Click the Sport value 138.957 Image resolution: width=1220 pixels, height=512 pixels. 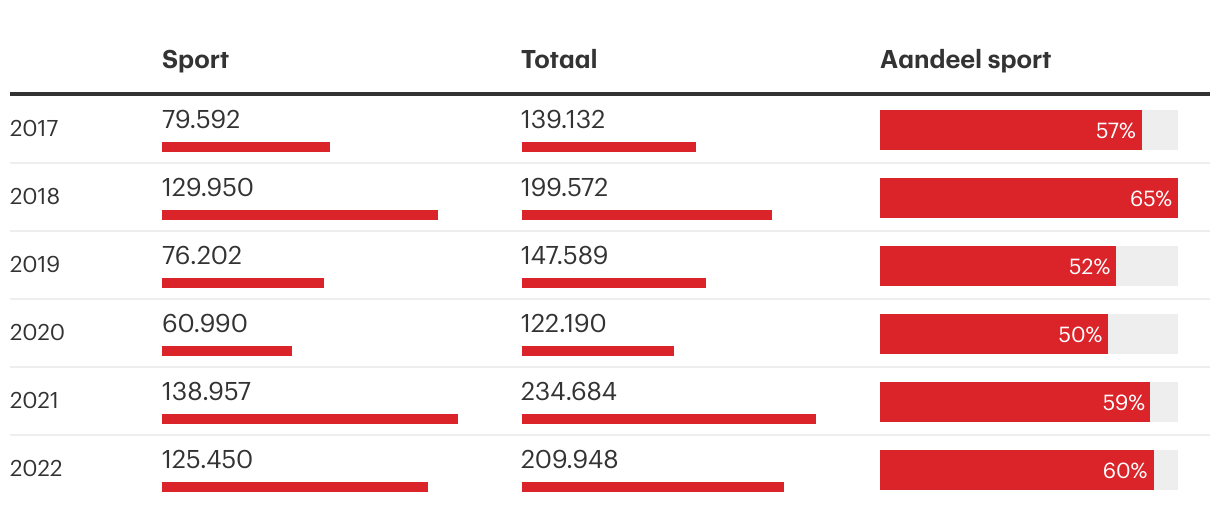206,392
